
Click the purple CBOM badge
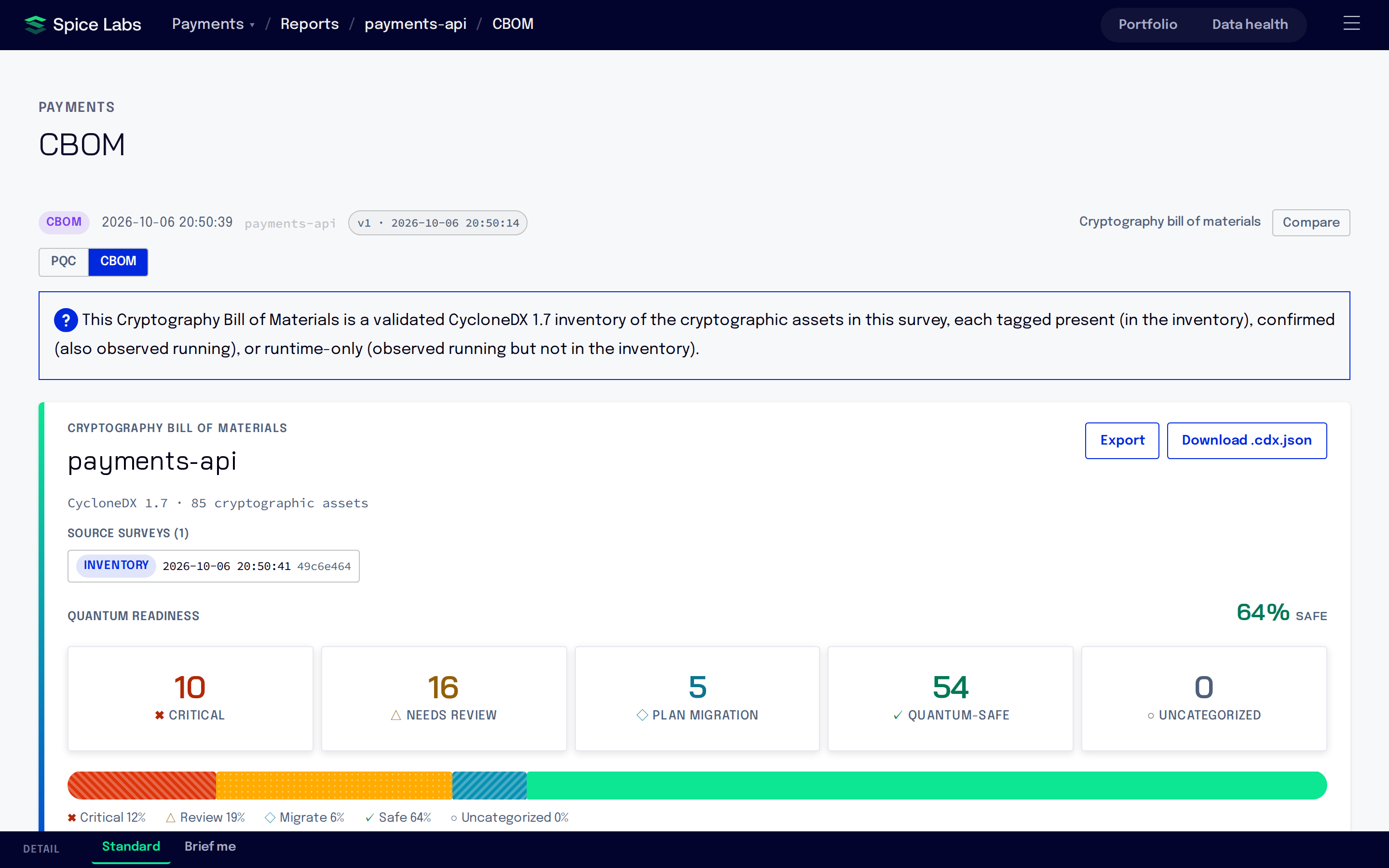(64, 222)
